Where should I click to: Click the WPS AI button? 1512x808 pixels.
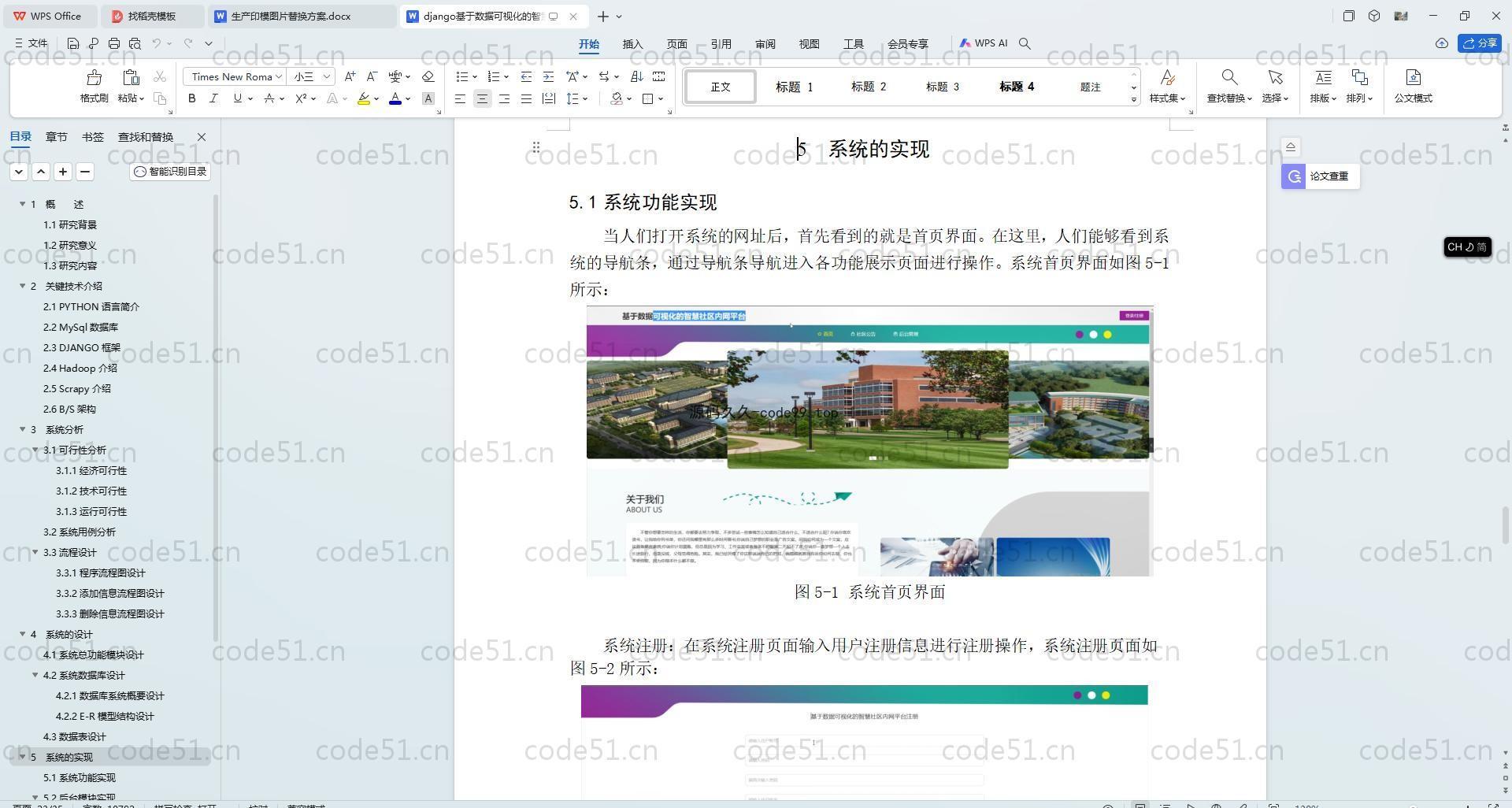pos(983,43)
